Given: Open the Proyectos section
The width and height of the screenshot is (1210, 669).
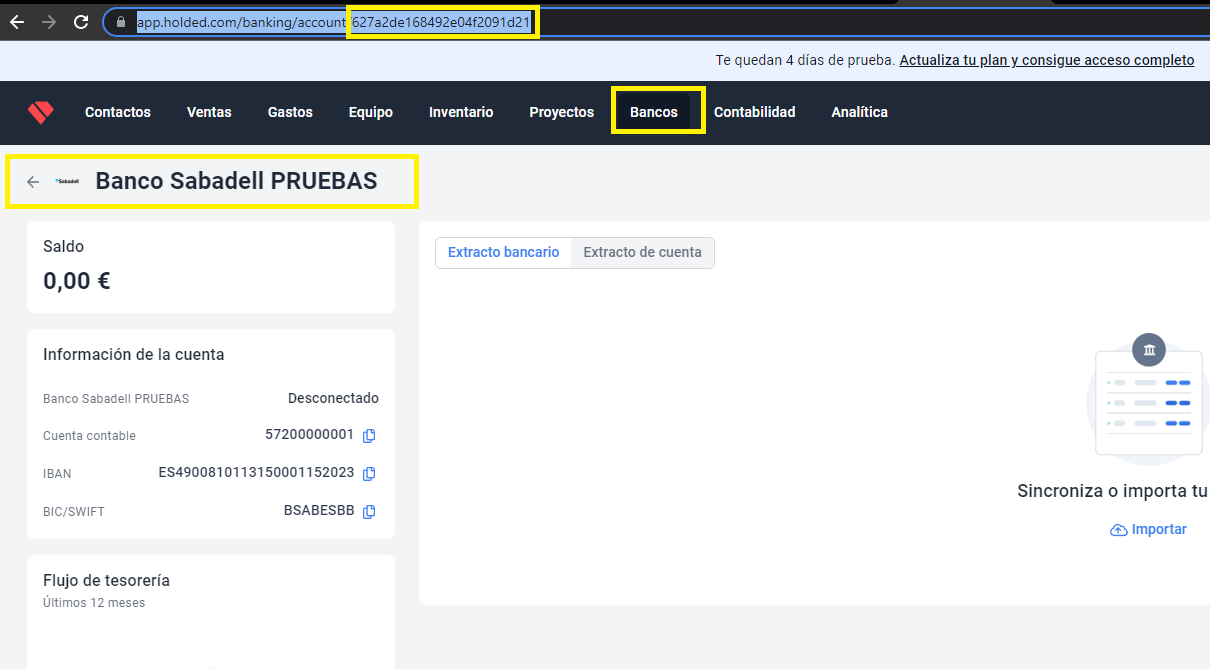Looking at the screenshot, I should pos(562,112).
